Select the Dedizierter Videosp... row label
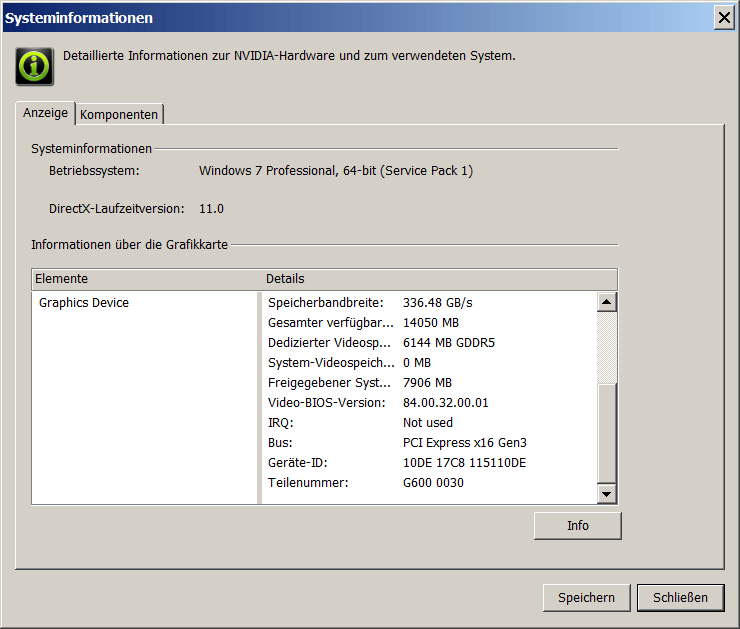Screen dimensions: 740x629 (x=329, y=343)
